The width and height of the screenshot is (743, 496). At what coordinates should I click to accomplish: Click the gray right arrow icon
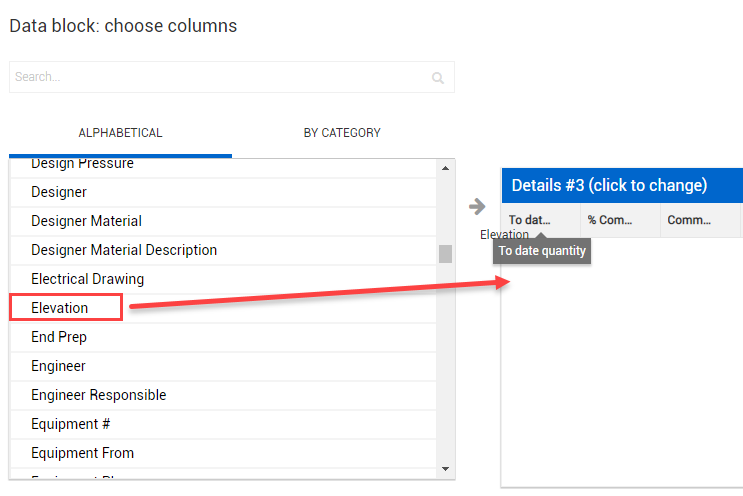click(477, 206)
